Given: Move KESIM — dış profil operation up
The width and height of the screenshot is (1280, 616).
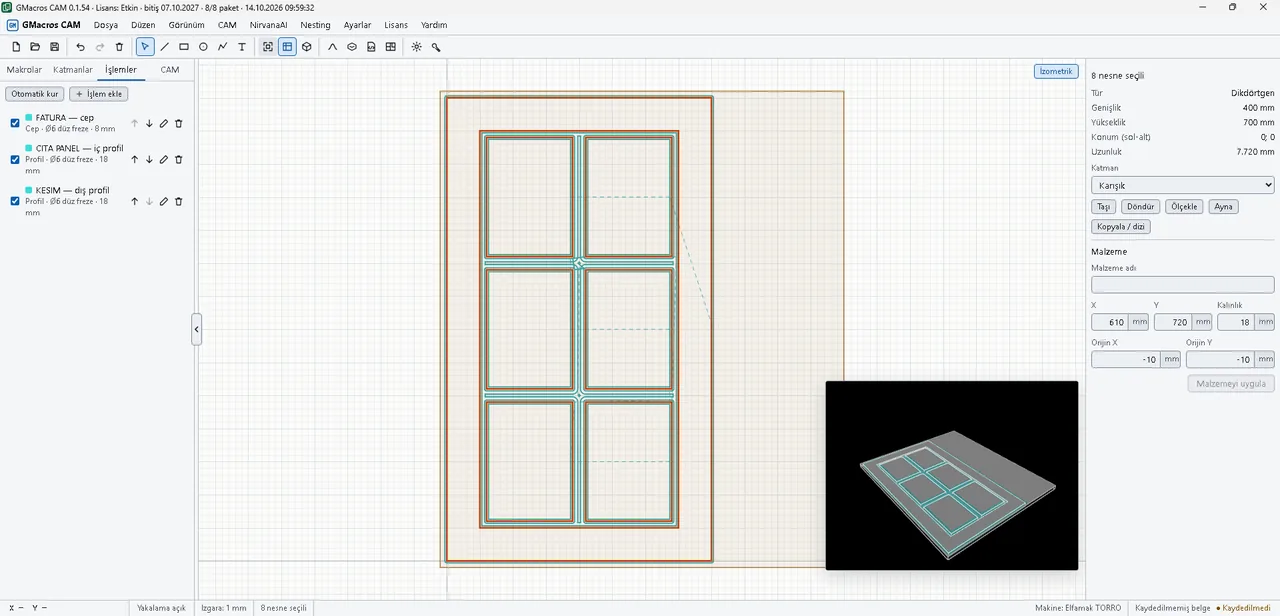Looking at the screenshot, I should click(134, 201).
